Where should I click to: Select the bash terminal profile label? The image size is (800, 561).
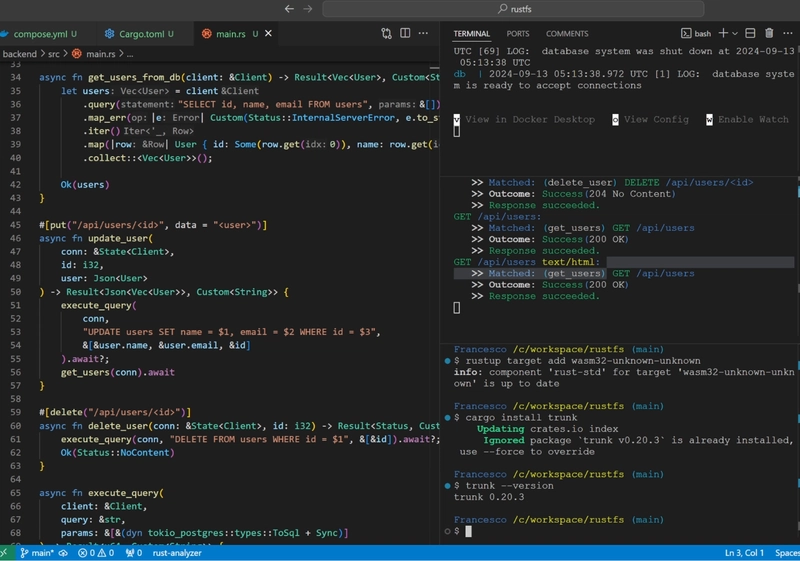[696, 34]
